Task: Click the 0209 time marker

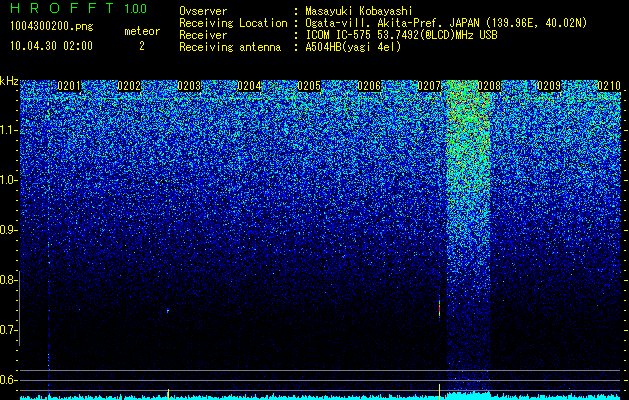Action: [x=549, y=86]
